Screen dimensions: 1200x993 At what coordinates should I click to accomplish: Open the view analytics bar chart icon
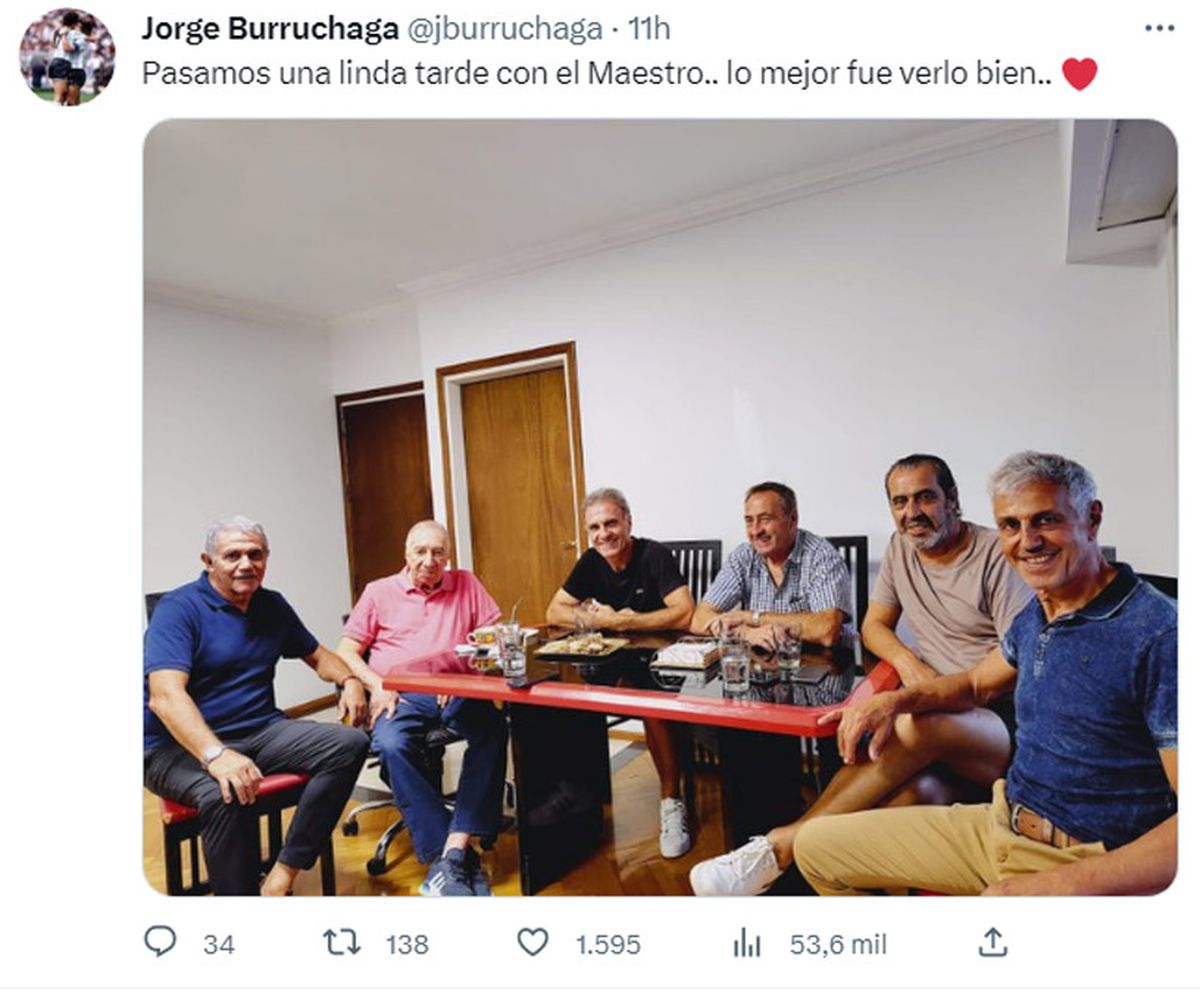(747, 943)
